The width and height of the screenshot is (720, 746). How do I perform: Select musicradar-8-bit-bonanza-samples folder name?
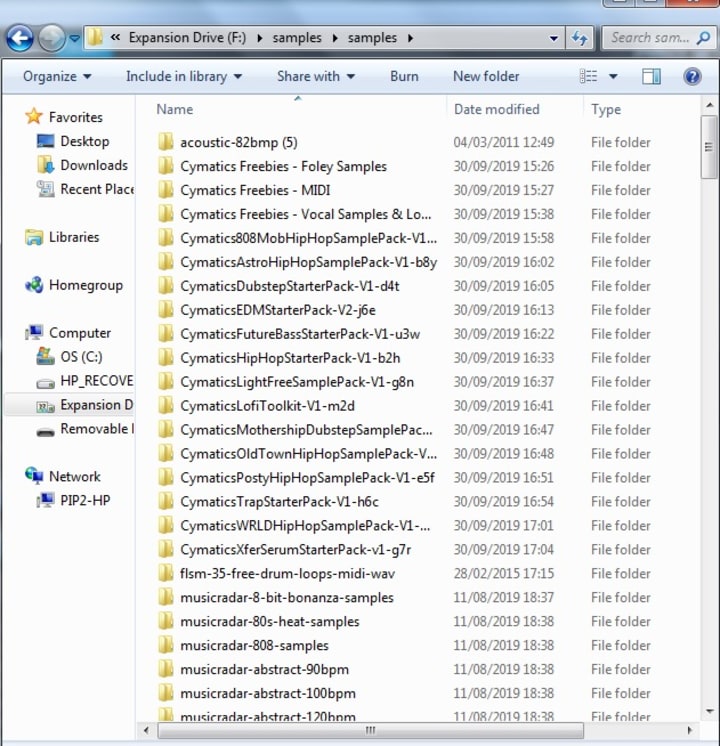(x=287, y=598)
